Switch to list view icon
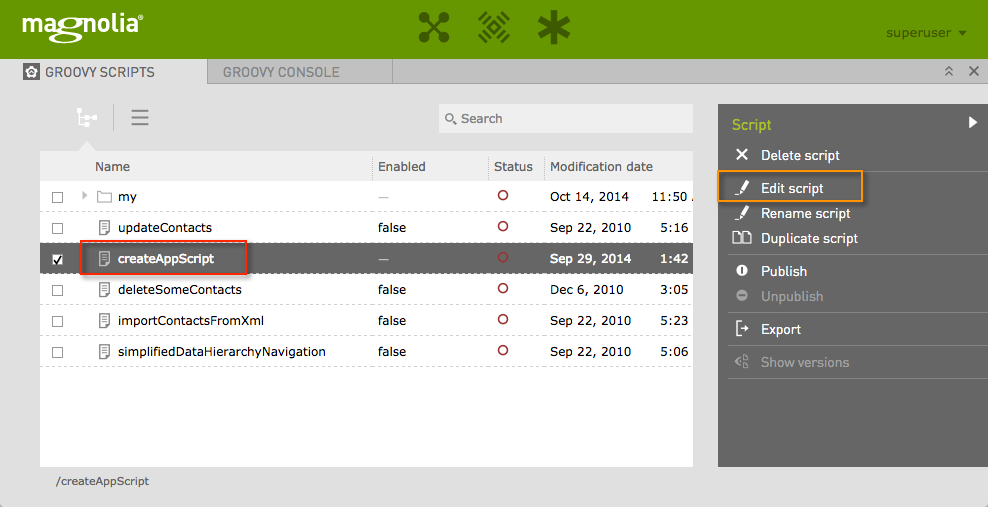Image resolution: width=988 pixels, height=507 pixels. pyautogui.click(x=140, y=118)
